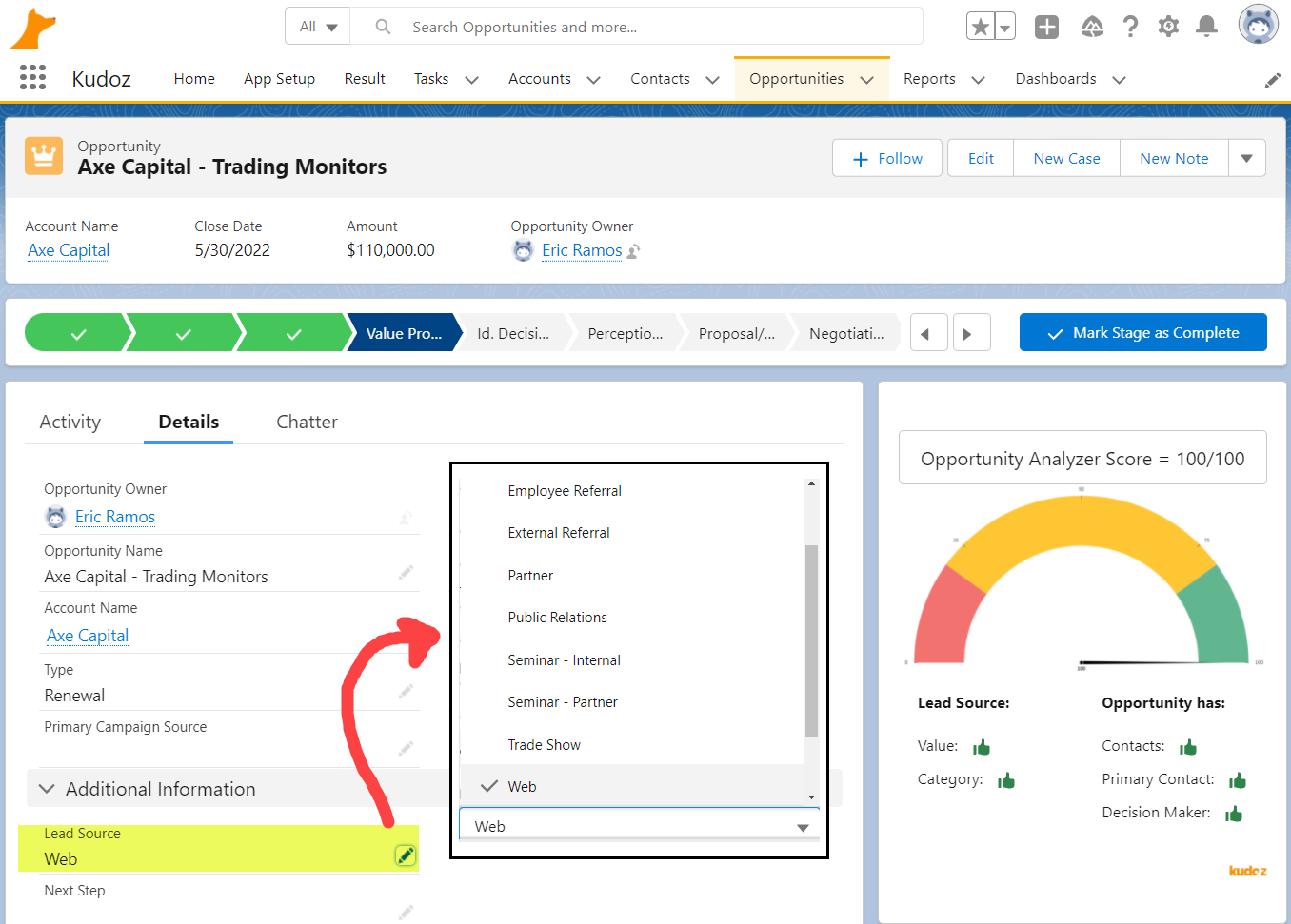Click the Edit button

pos(980,157)
